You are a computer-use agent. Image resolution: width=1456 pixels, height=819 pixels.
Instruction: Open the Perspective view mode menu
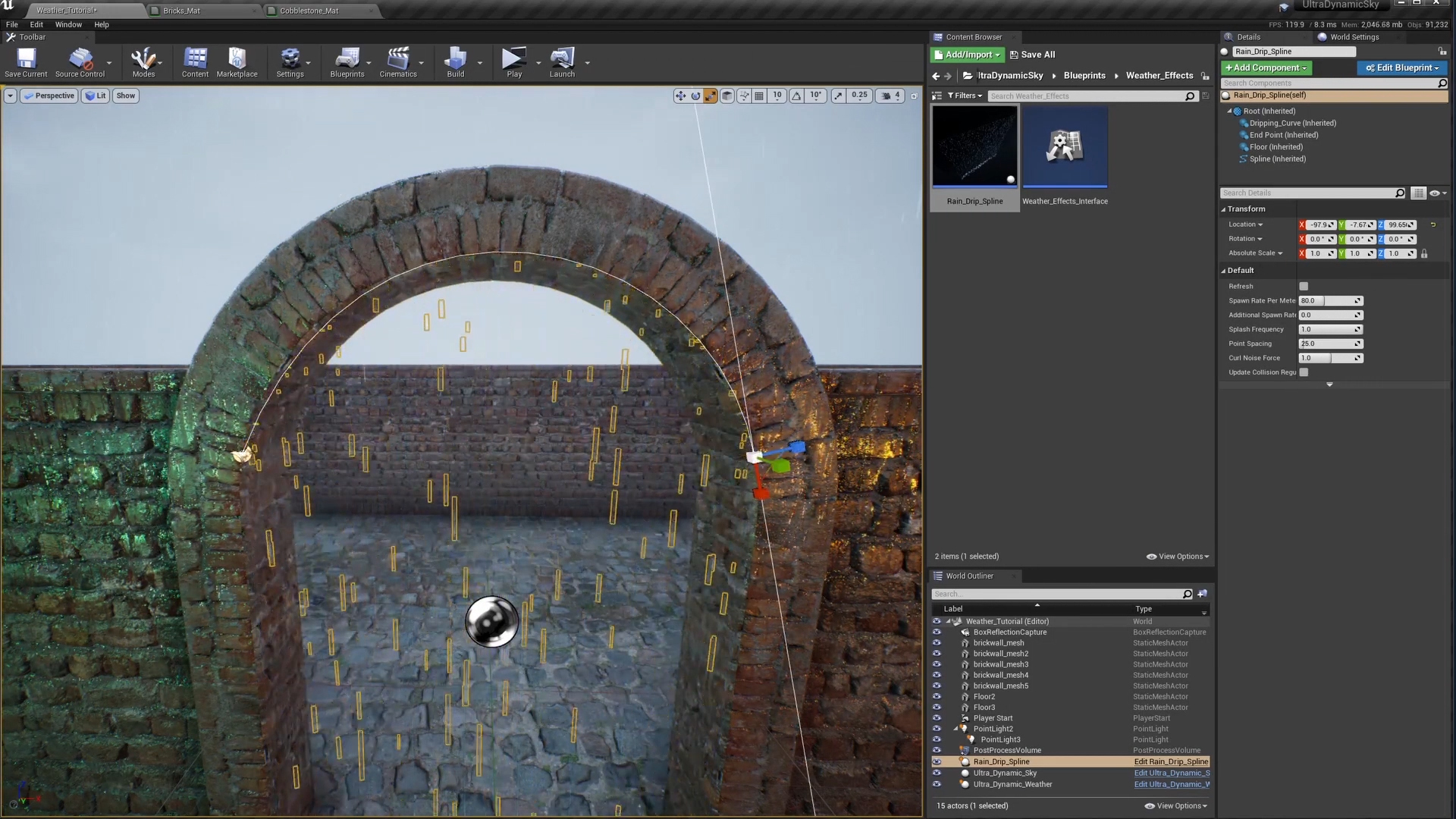tap(49, 96)
